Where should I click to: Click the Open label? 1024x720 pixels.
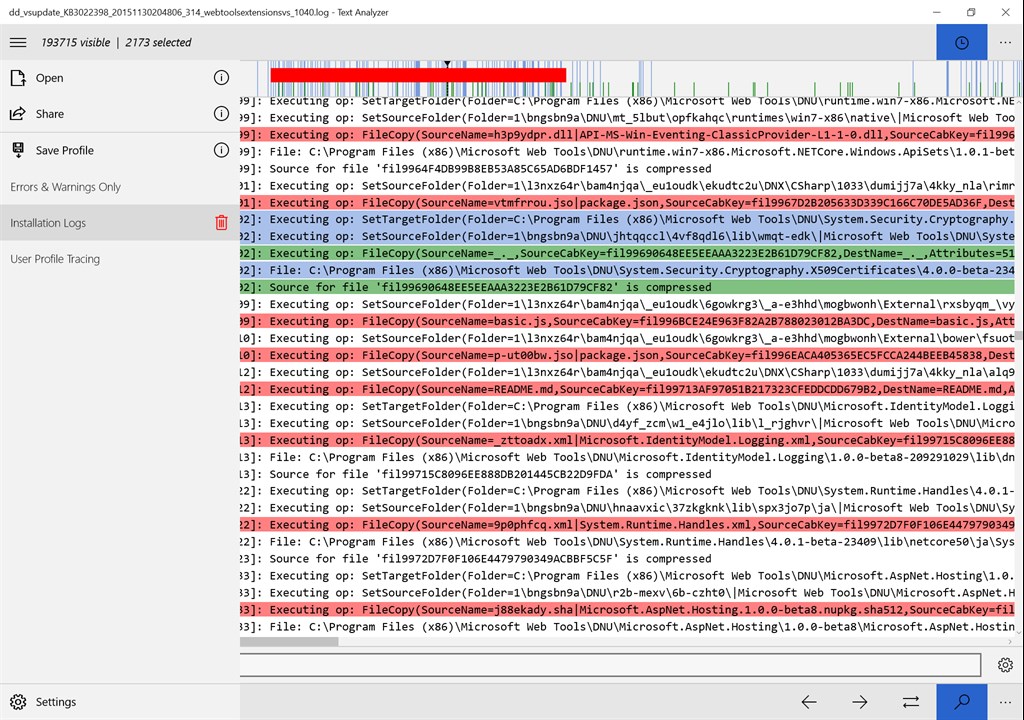pyautogui.click(x=50, y=78)
